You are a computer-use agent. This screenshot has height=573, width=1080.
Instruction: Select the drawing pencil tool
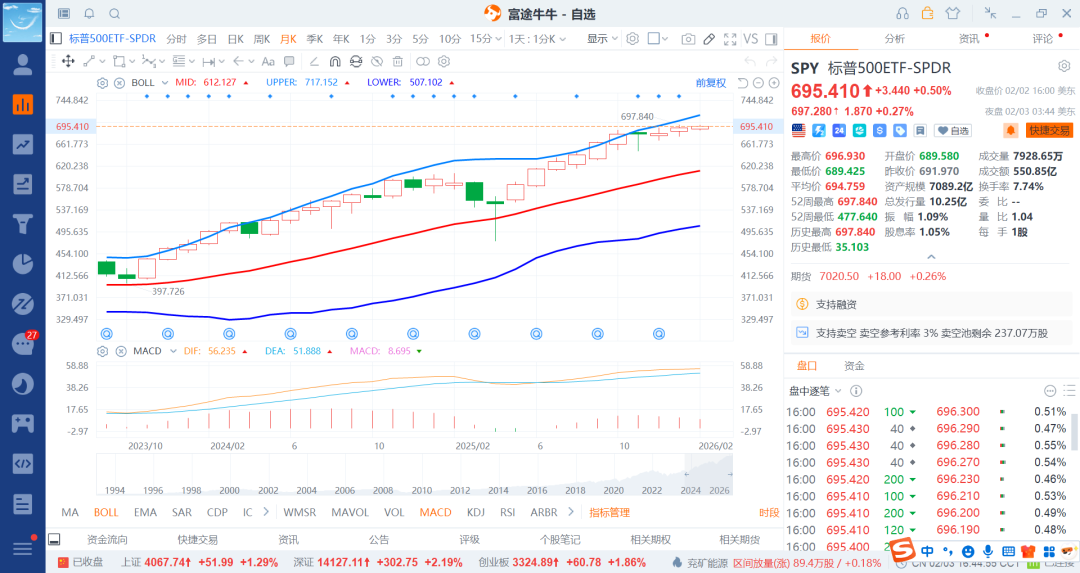709,39
